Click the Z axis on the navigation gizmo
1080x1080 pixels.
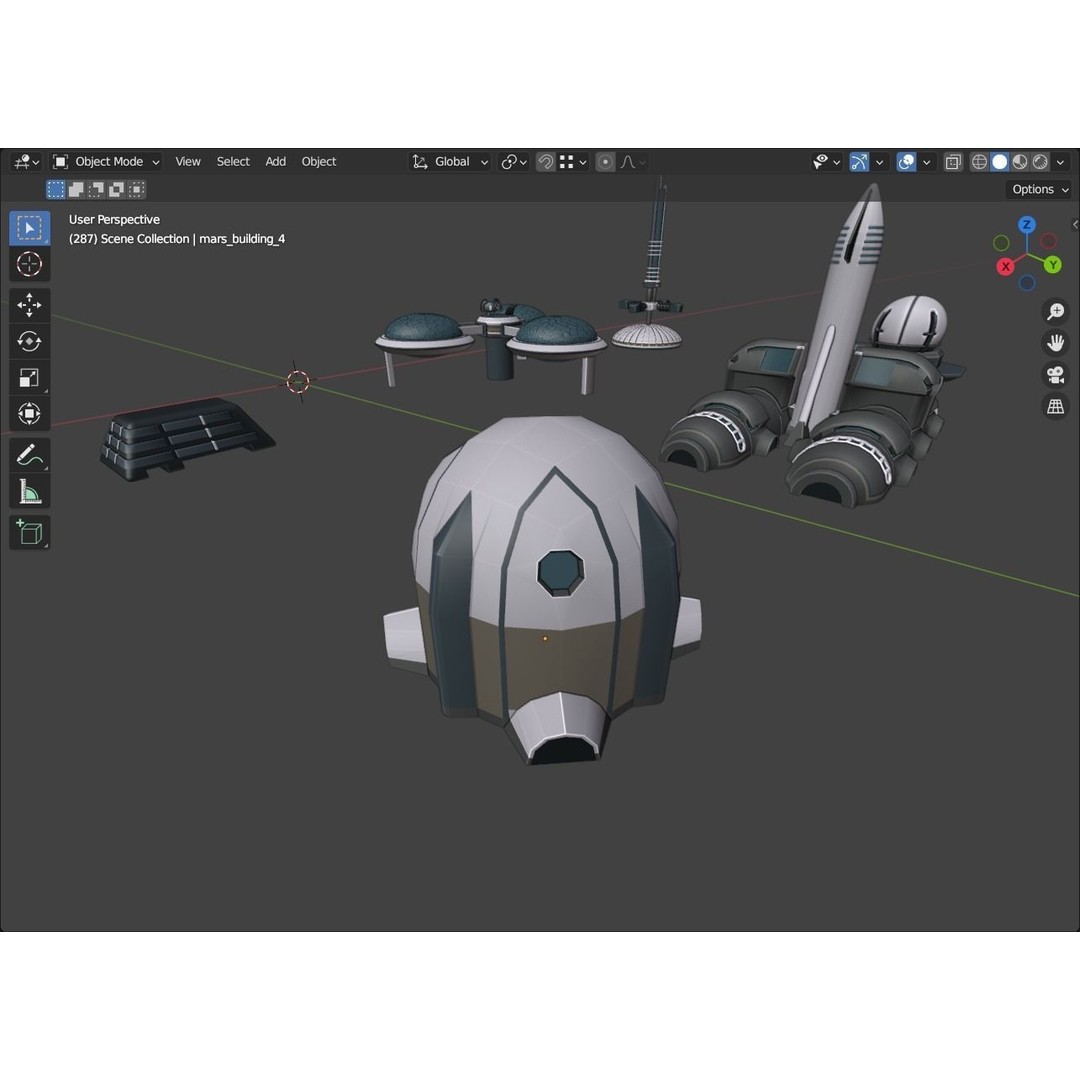(x=1026, y=225)
